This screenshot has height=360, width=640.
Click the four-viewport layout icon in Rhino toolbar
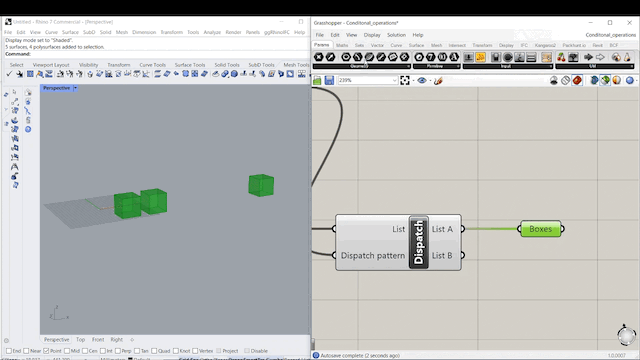(30, 74)
